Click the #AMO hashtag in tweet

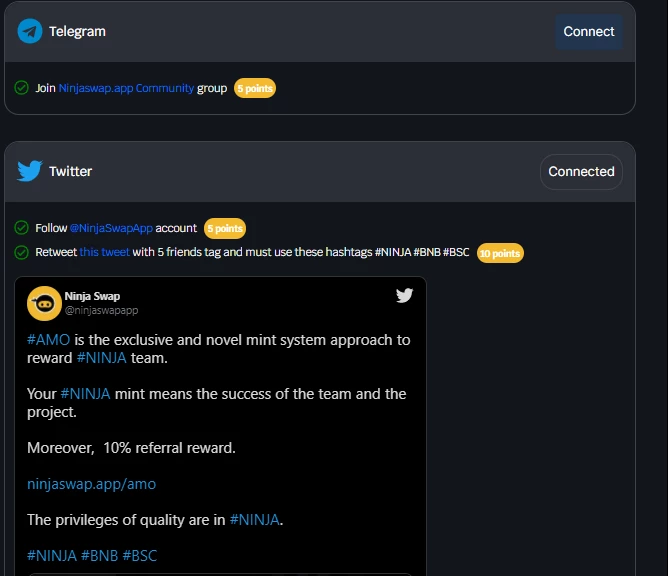[48, 340]
